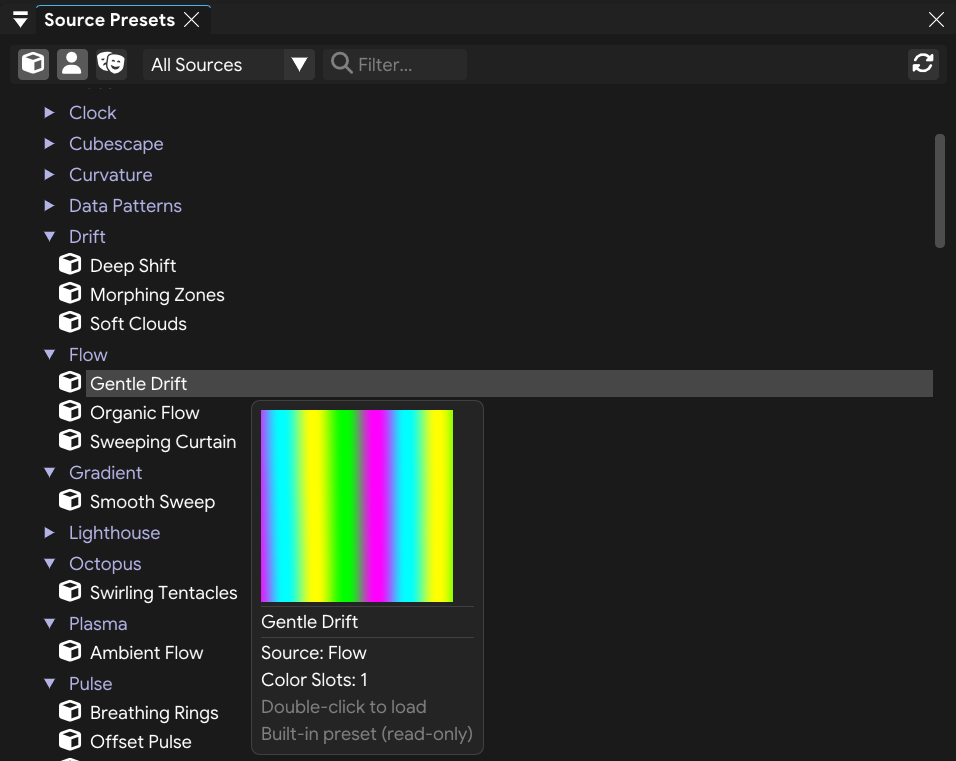Click the magnifier icon in Filter box
The width and height of the screenshot is (956, 761).
pos(341,63)
